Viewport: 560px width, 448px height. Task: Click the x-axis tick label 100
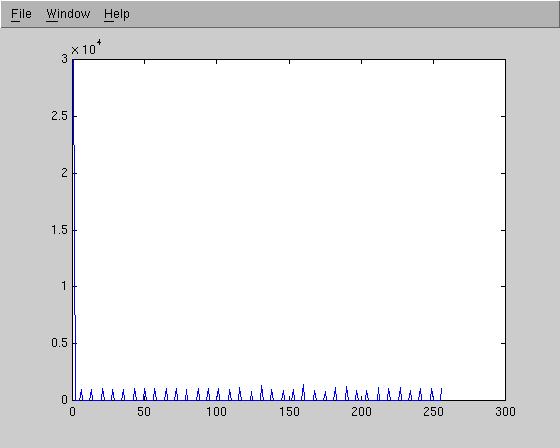216,412
